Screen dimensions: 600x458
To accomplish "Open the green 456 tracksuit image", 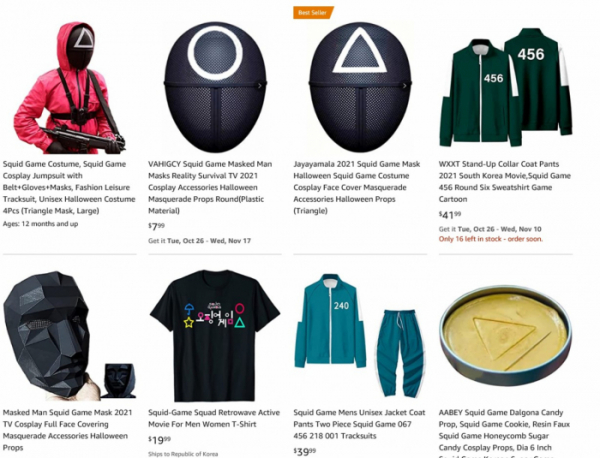I will click(x=505, y=87).
